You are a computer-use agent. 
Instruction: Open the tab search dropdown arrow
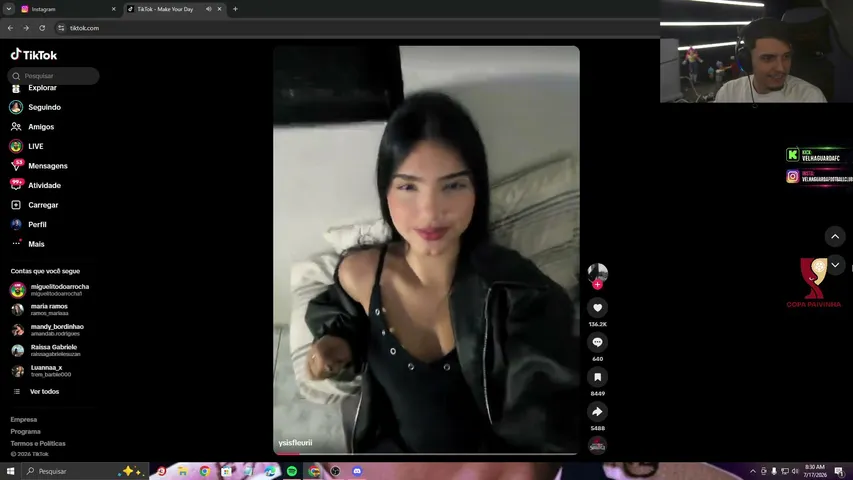tap(9, 9)
